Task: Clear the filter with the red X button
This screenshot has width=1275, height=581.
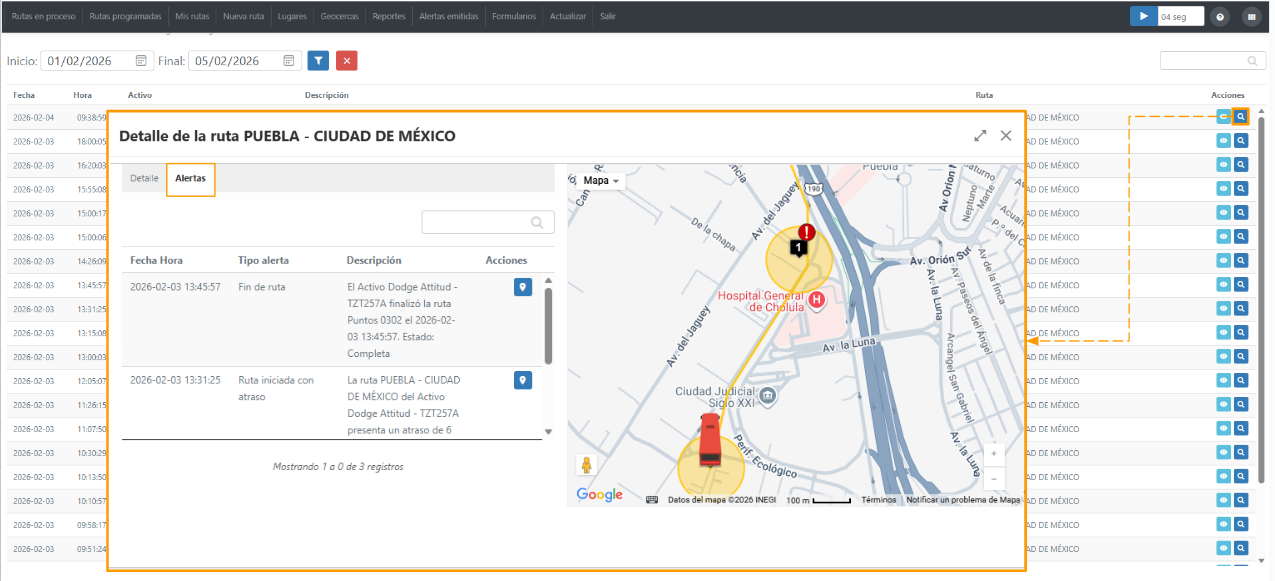Action: point(347,61)
